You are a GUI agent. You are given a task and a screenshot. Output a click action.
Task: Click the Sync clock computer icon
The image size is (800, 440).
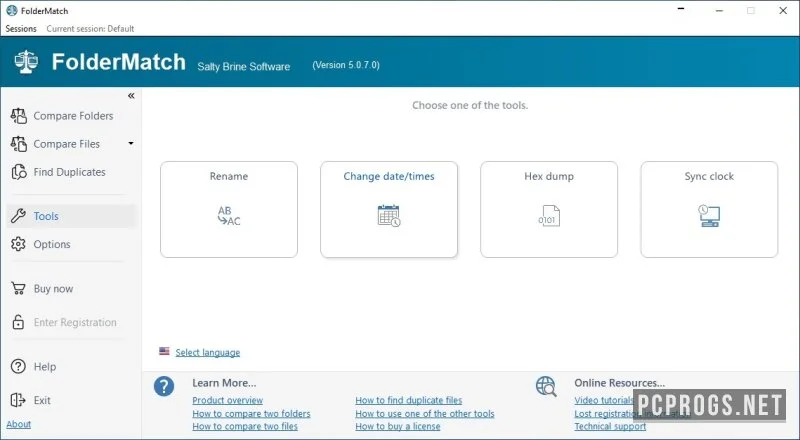709,216
